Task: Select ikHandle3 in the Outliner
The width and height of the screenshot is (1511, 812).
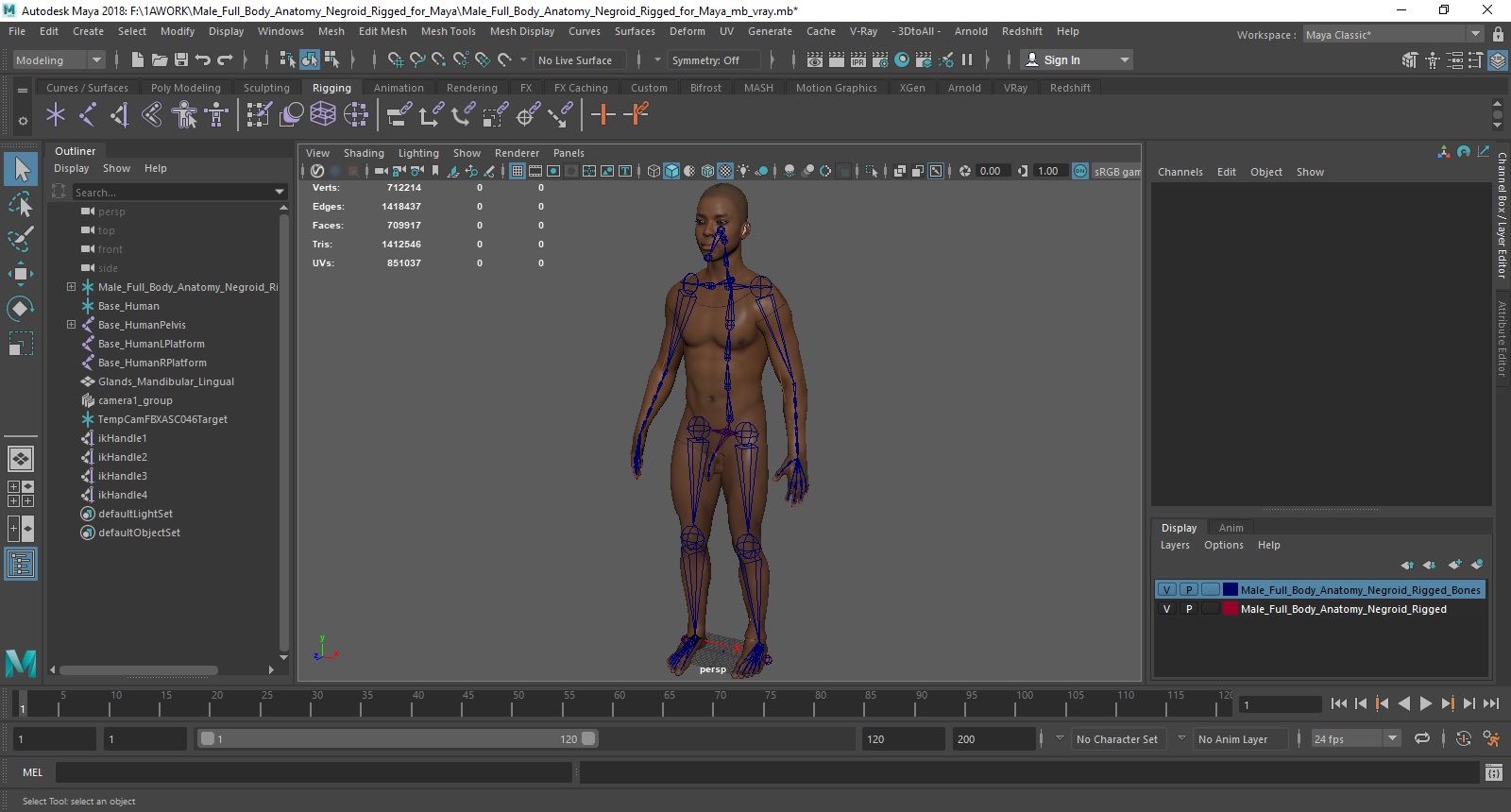Action: click(x=123, y=475)
